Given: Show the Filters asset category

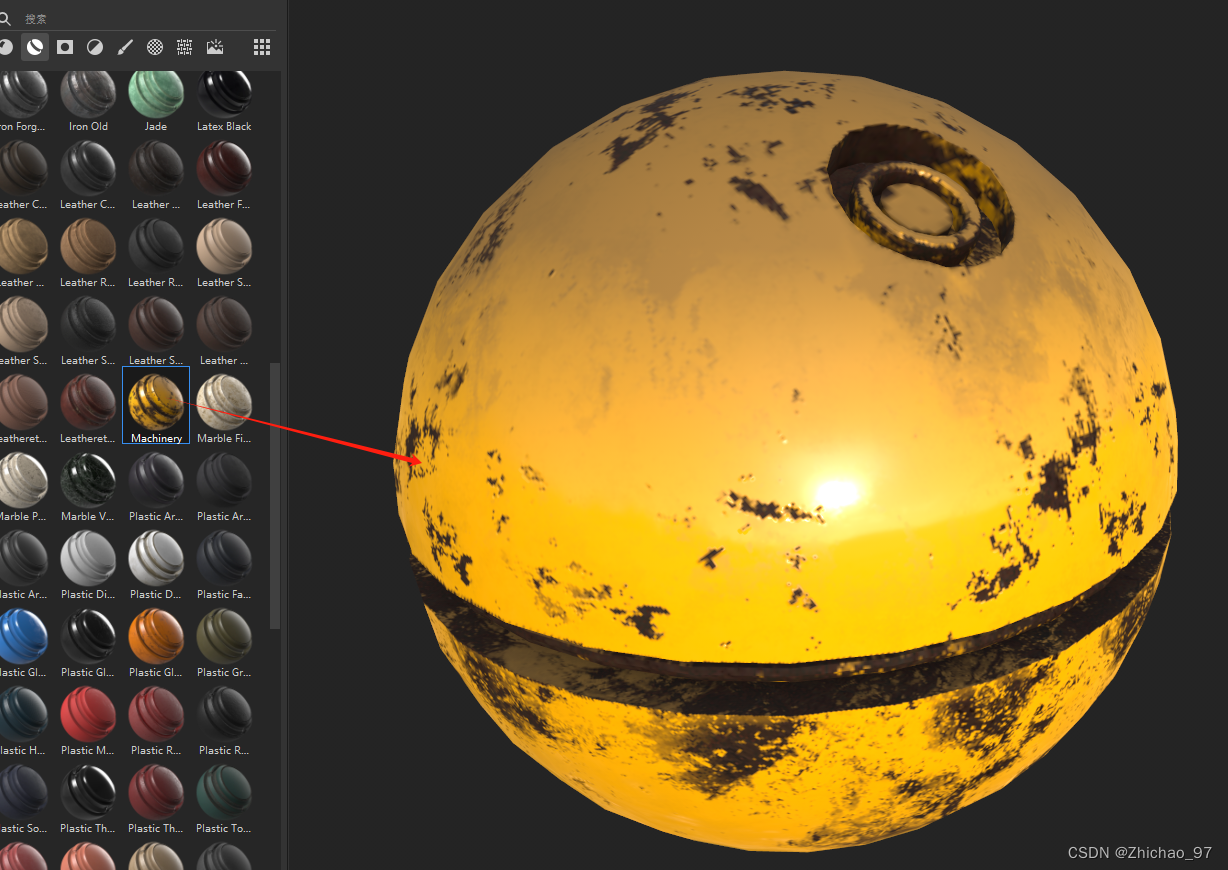Looking at the screenshot, I should [95, 46].
